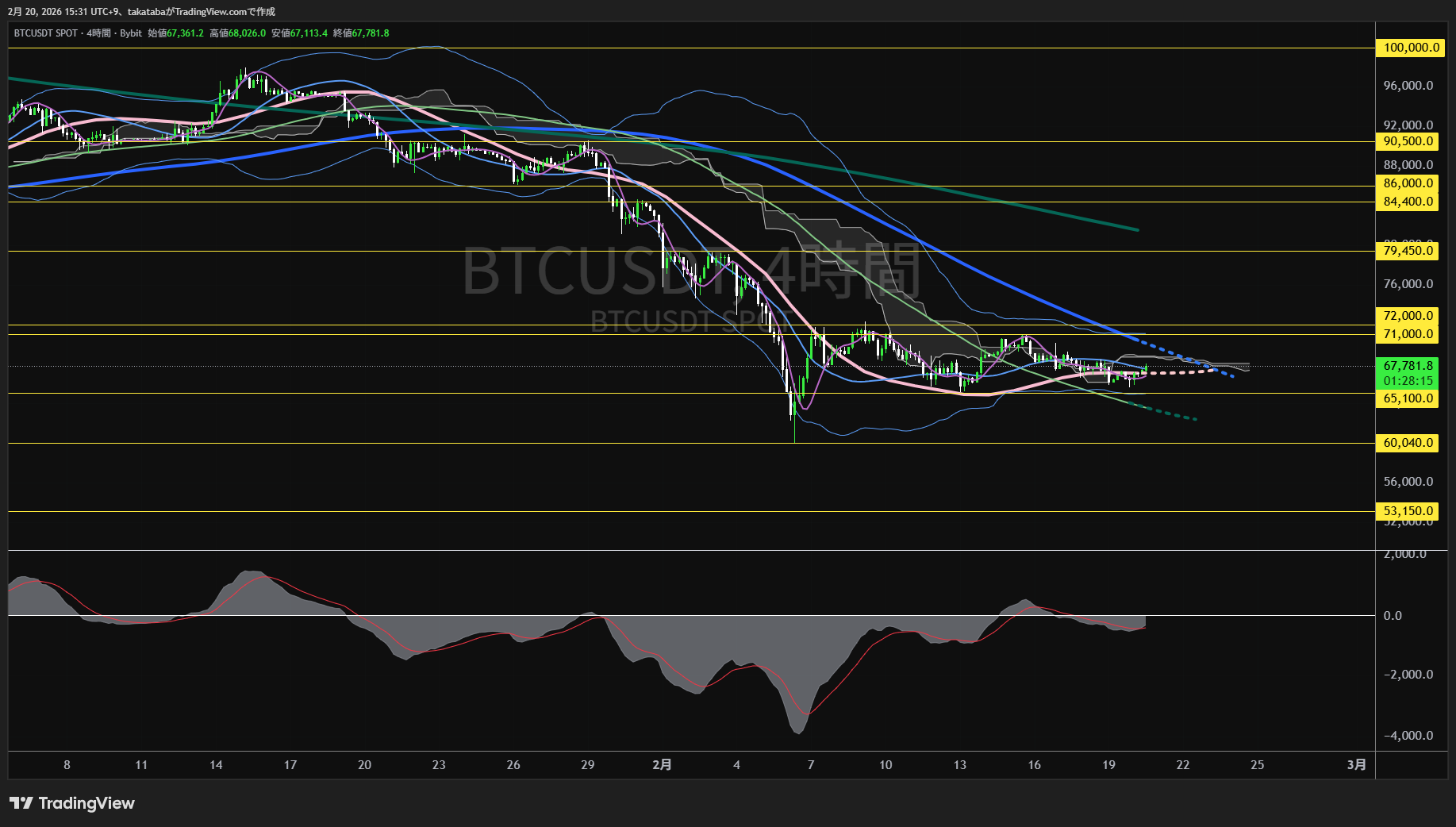Click the indicator axis value −2,000.0
The image size is (1456, 827).
pyautogui.click(x=1408, y=675)
